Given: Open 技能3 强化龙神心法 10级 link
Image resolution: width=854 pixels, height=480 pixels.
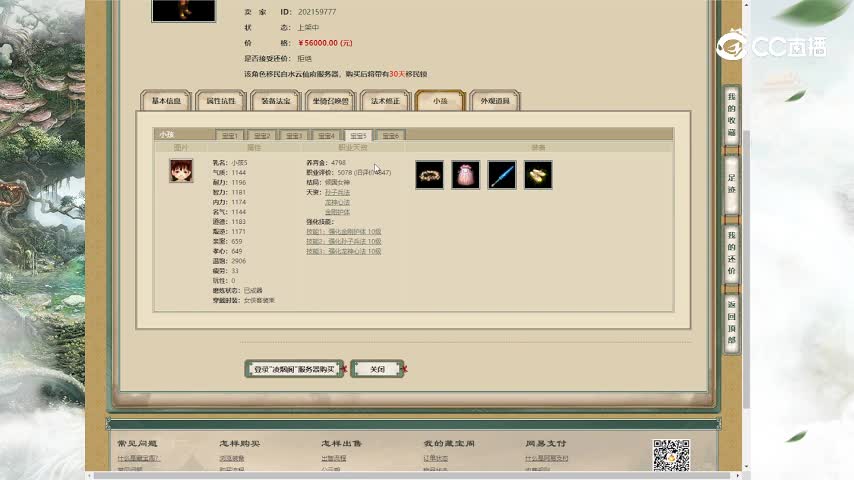Looking at the screenshot, I should point(344,251).
